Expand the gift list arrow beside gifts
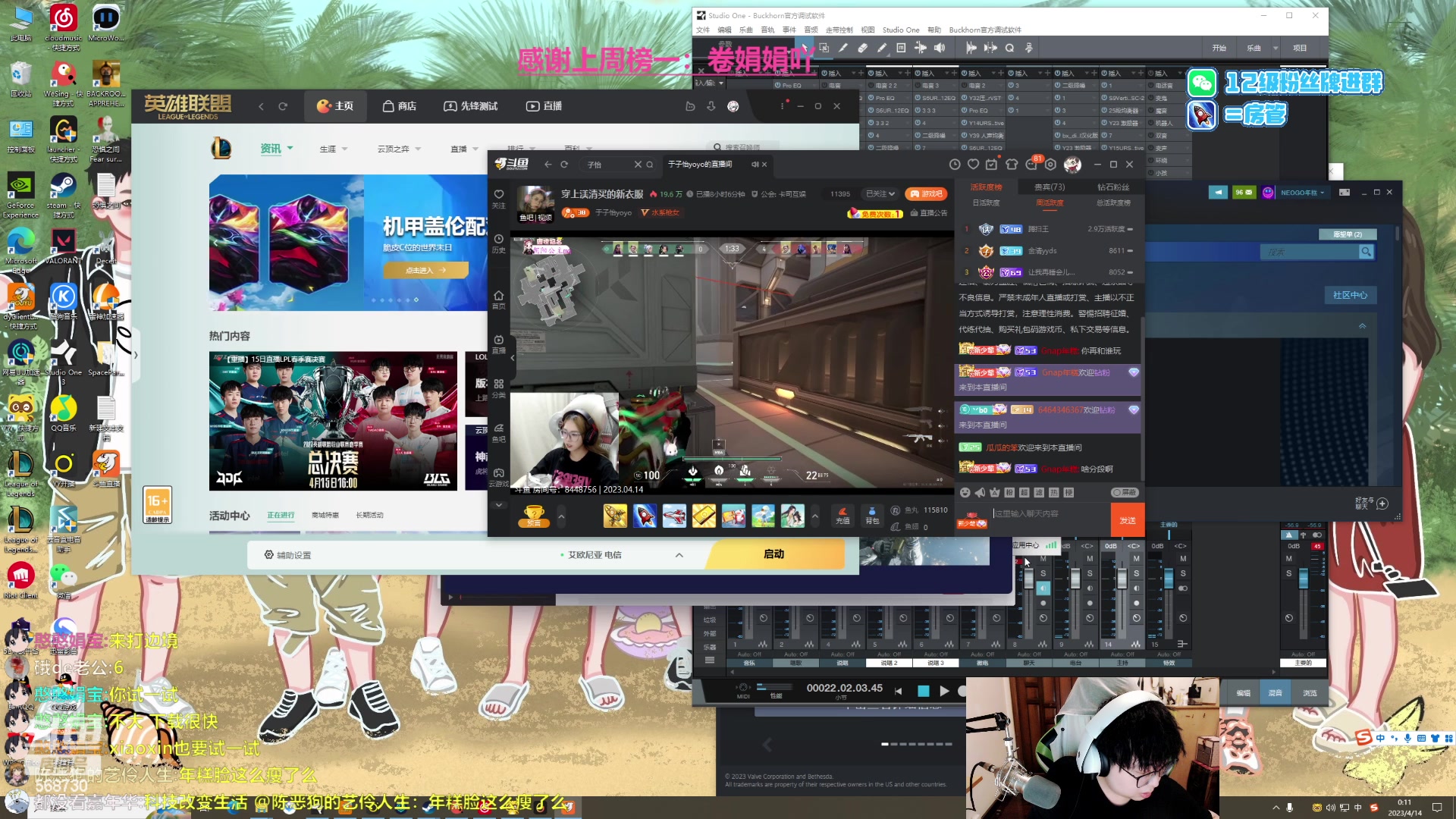This screenshot has width=1456, height=819. (x=814, y=516)
